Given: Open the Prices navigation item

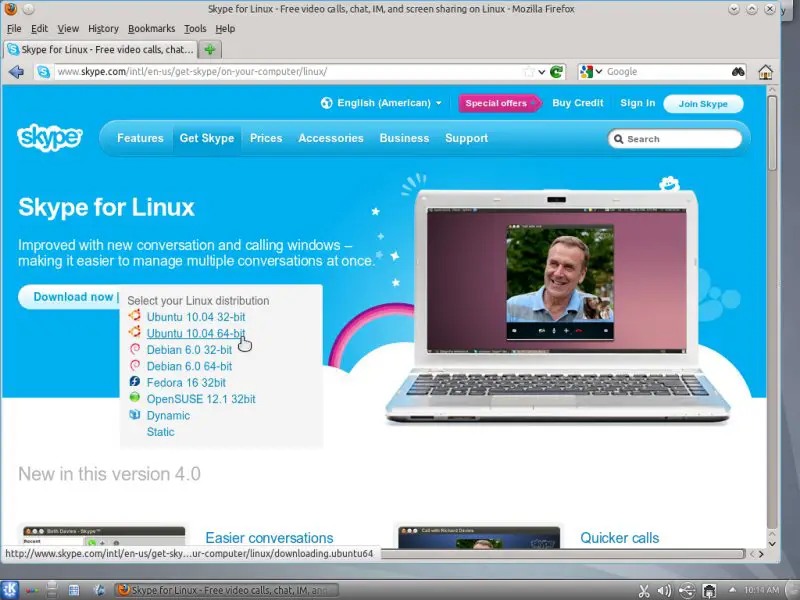Looking at the screenshot, I should pyautogui.click(x=266, y=138).
